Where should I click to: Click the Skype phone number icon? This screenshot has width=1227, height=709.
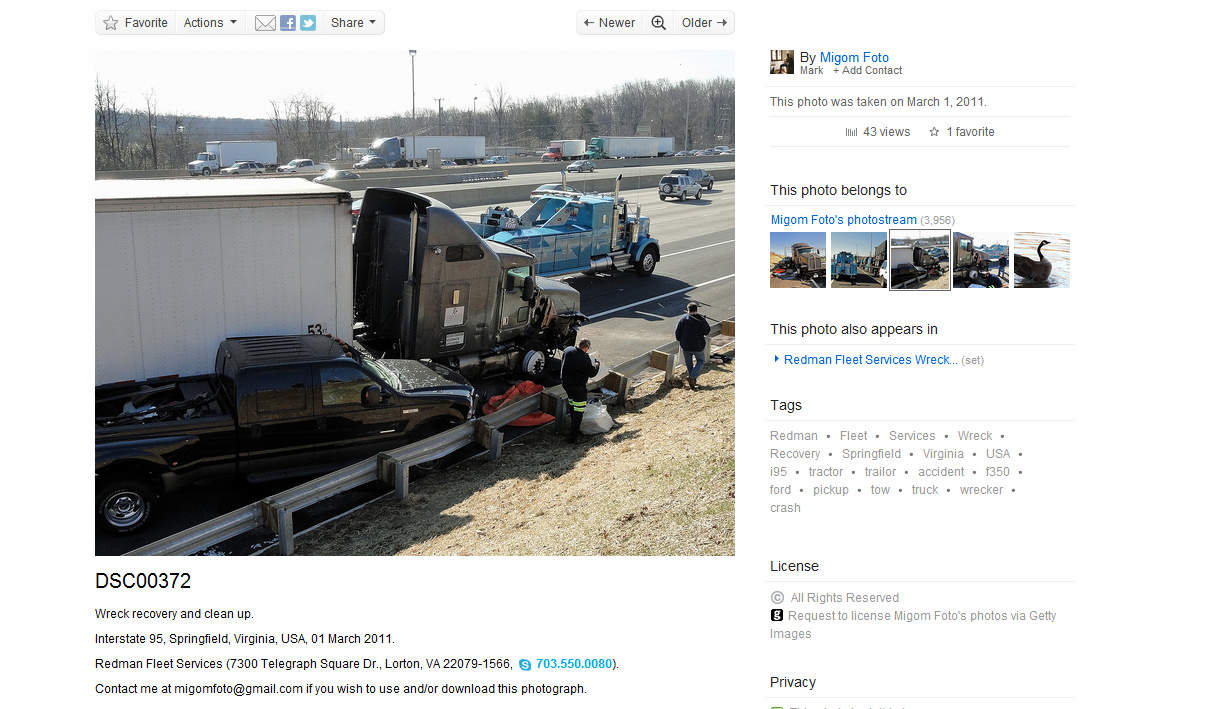pyautogui.click(x=525, y=664)
